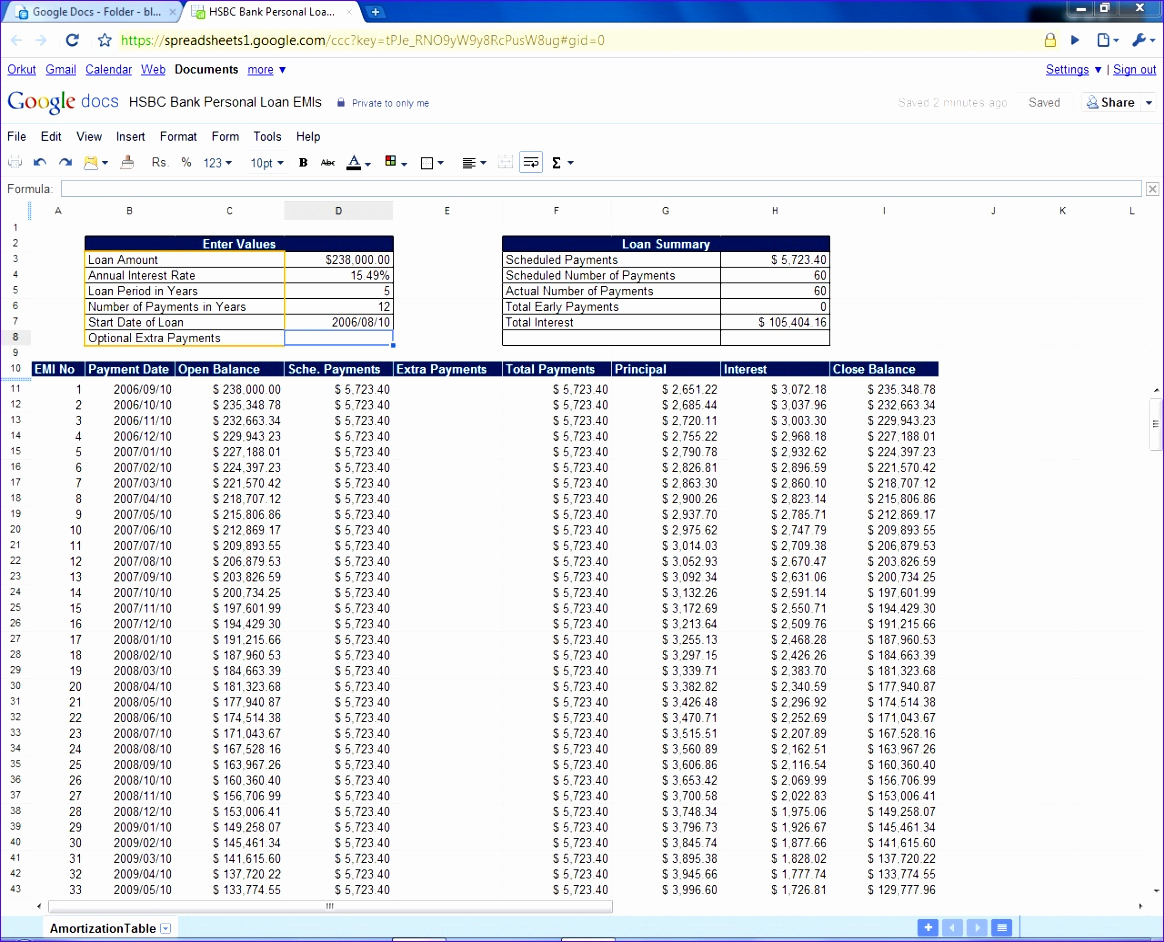Click the Sign out link
The height and width of the screenshot is (942, 1164).
click(x=1134, y=69)
